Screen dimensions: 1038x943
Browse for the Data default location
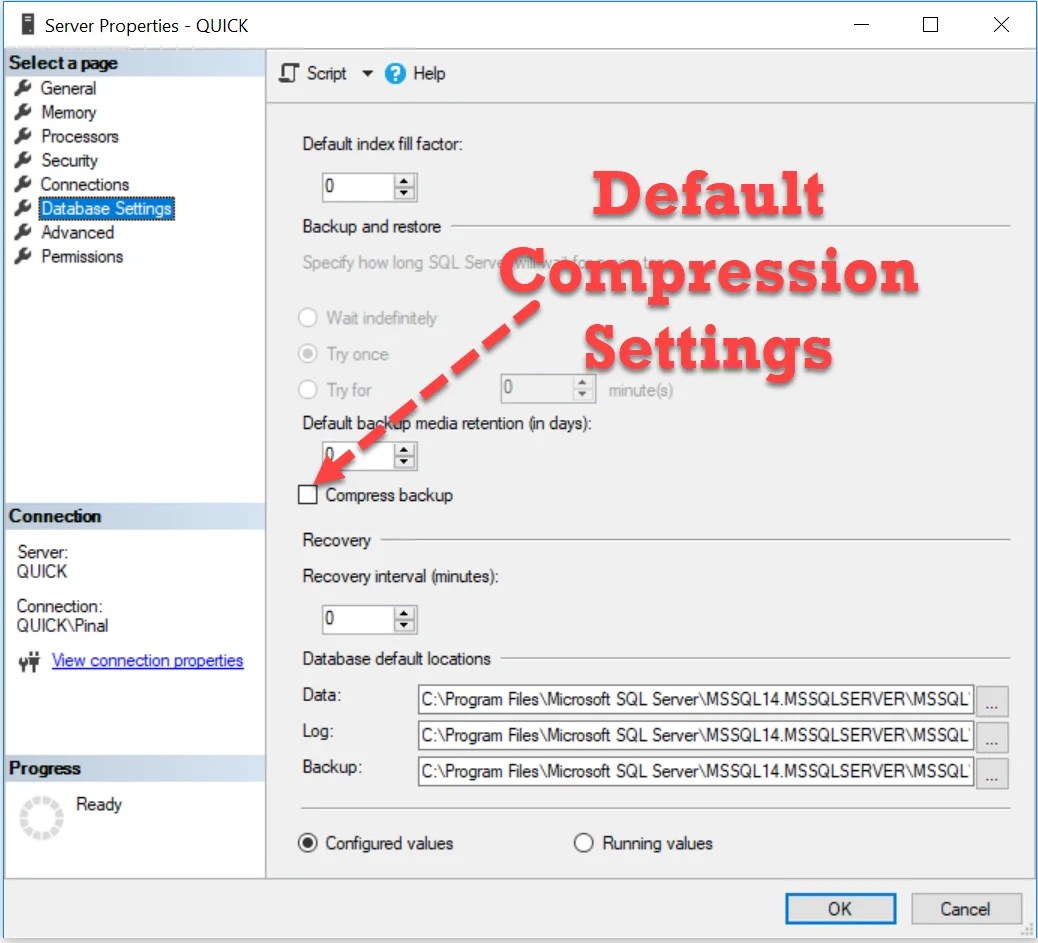tap(992, 700)
